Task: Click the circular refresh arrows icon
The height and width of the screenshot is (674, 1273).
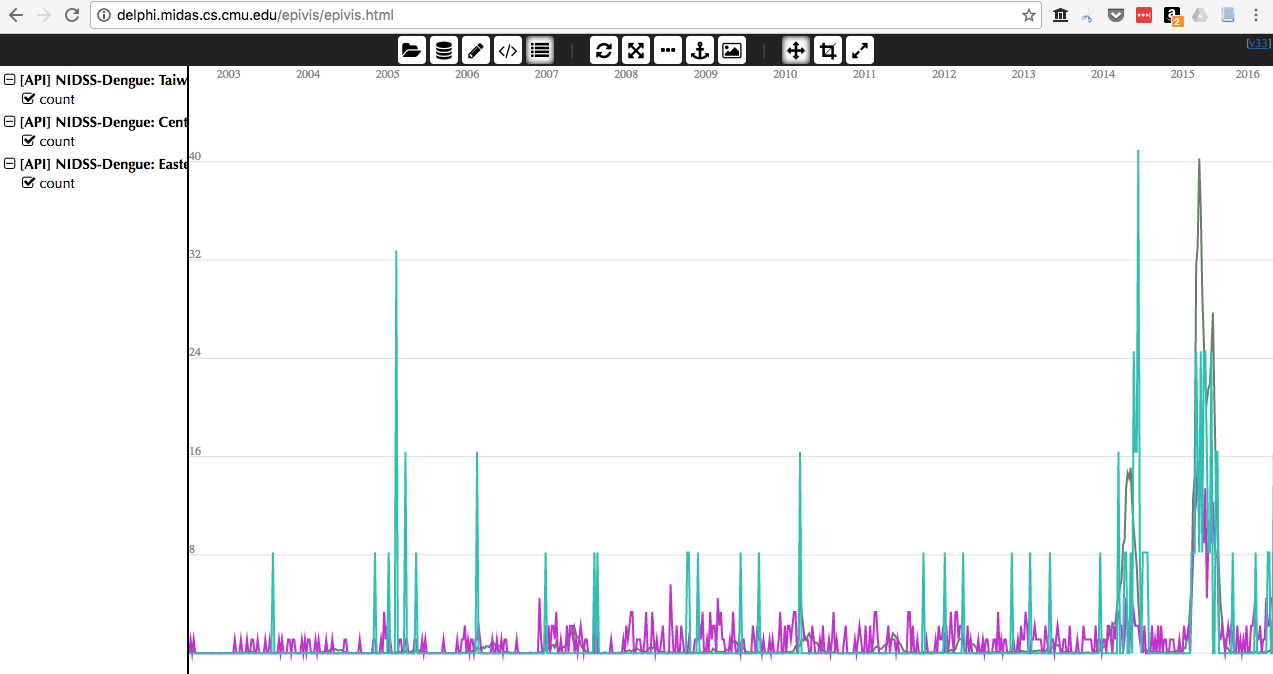Action: point(603,50)
